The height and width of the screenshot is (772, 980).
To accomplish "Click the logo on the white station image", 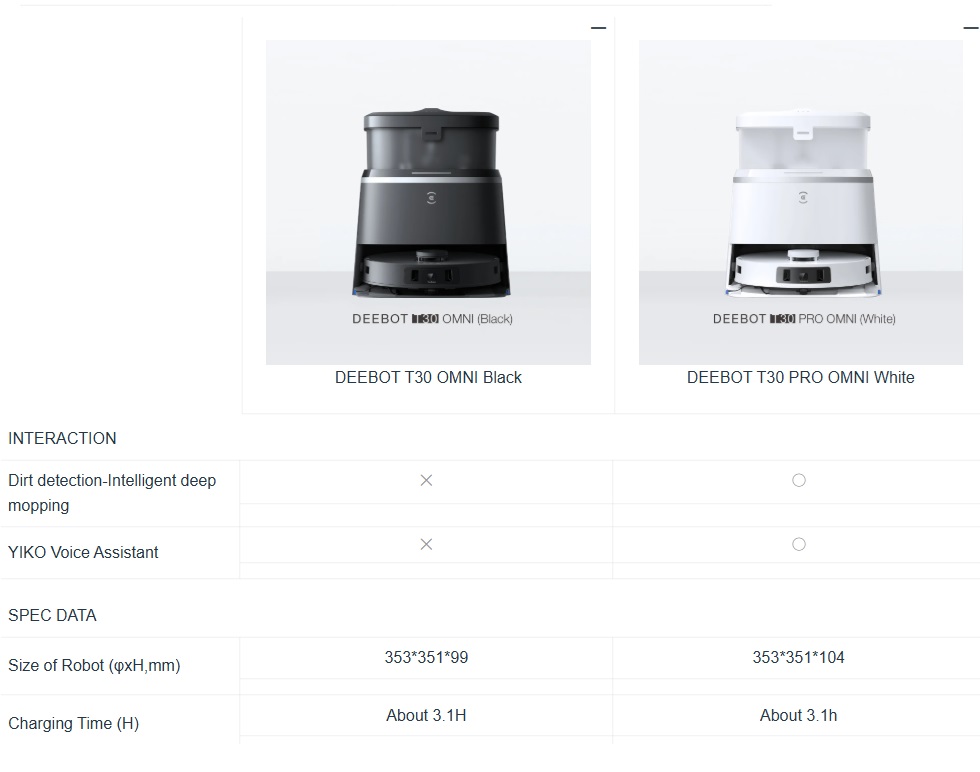I will coord(803,198).
